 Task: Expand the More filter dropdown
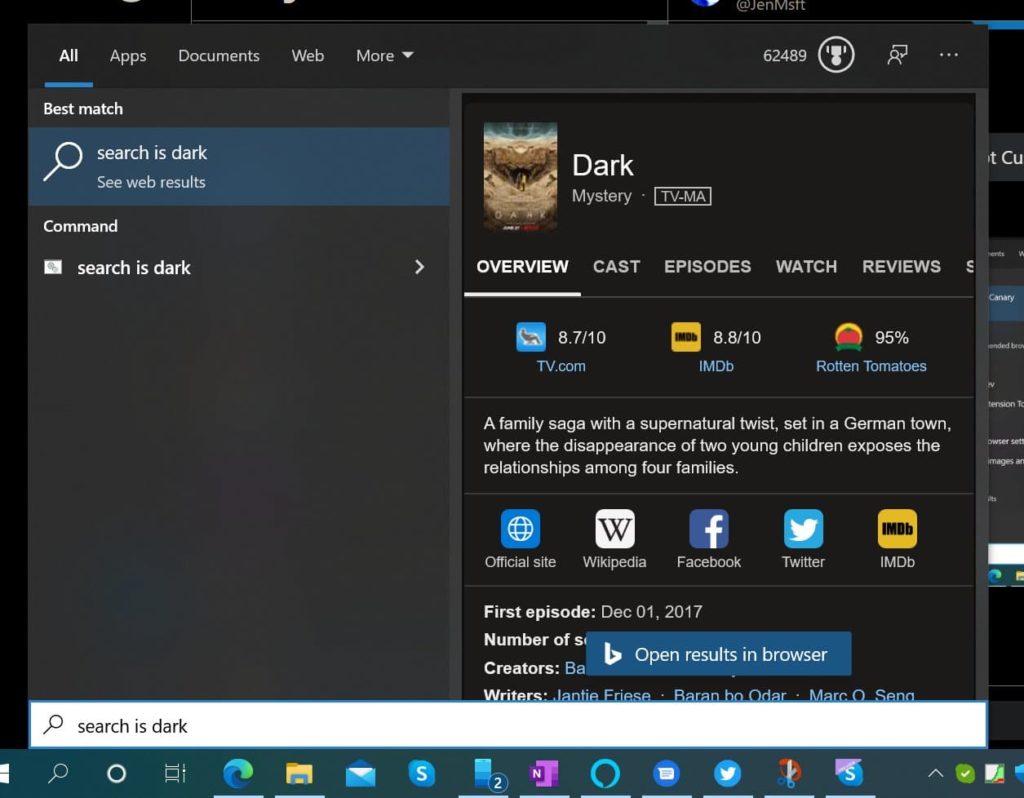click(x=384, y=56)
